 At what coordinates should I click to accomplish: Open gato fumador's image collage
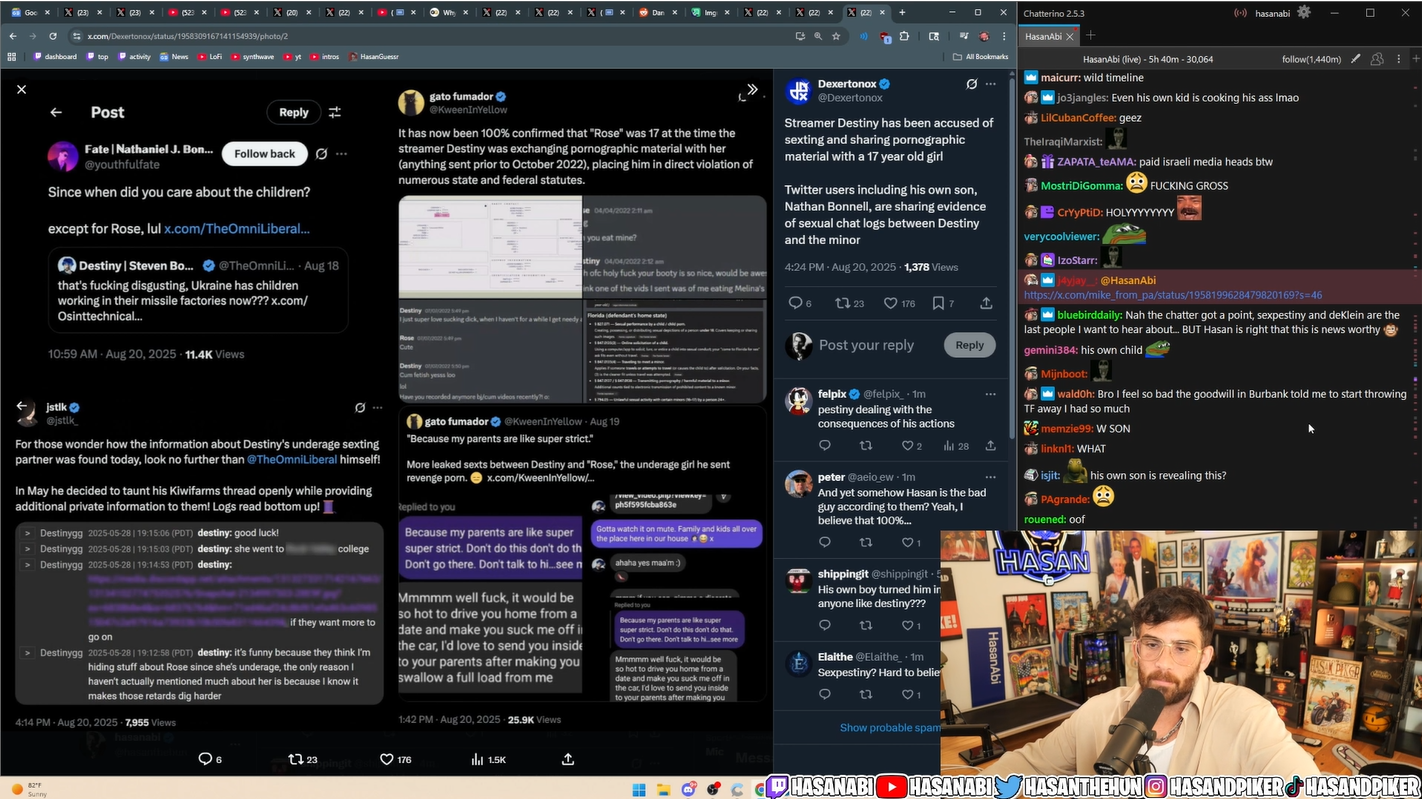click(x=582, y=299)
